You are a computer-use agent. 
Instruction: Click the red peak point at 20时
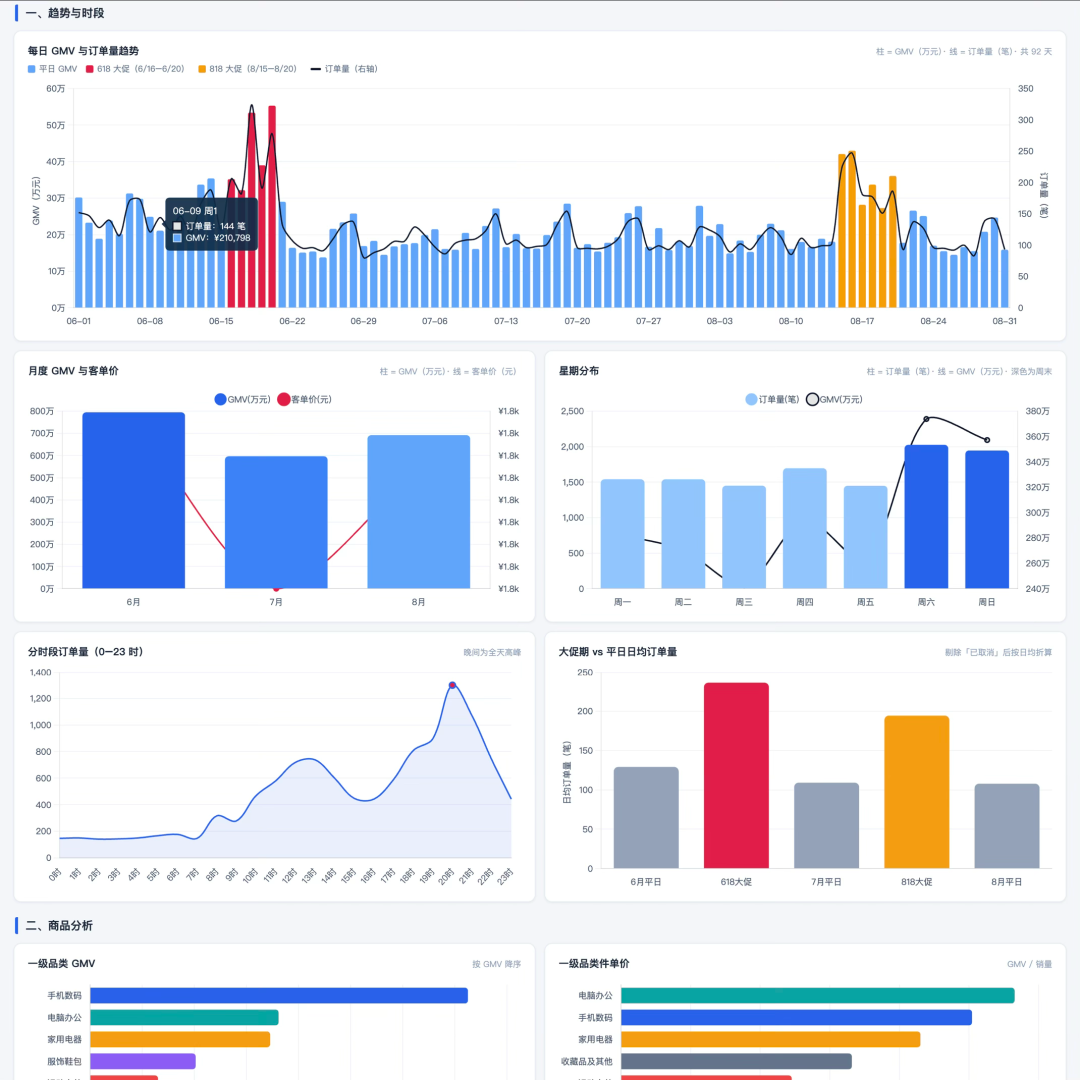click(x=453, y=685)
